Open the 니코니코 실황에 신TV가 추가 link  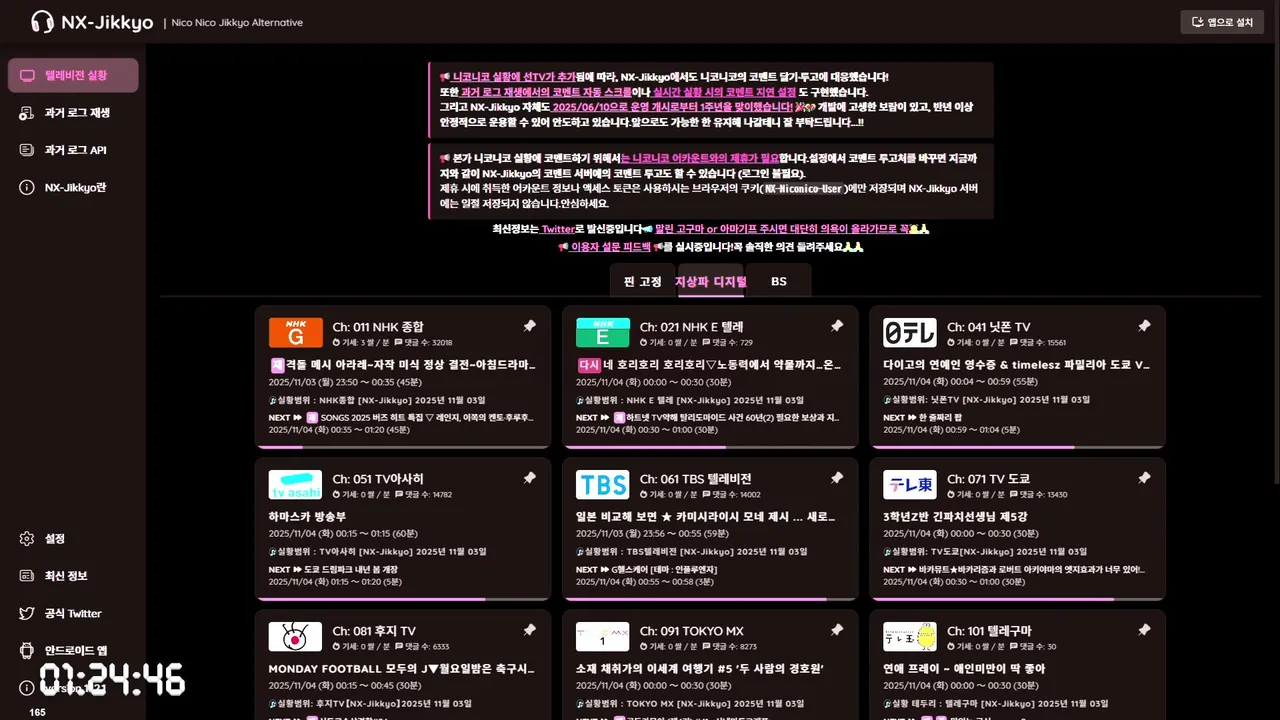(515, 76)
